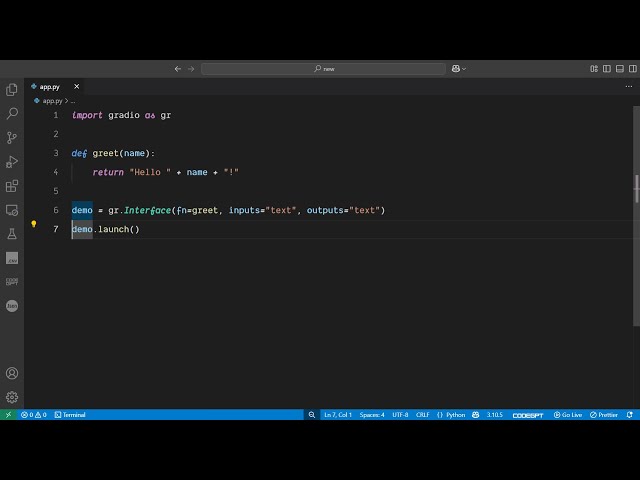Change line endings via CRLF
The image size is (640, 480).
pos(422,415)
